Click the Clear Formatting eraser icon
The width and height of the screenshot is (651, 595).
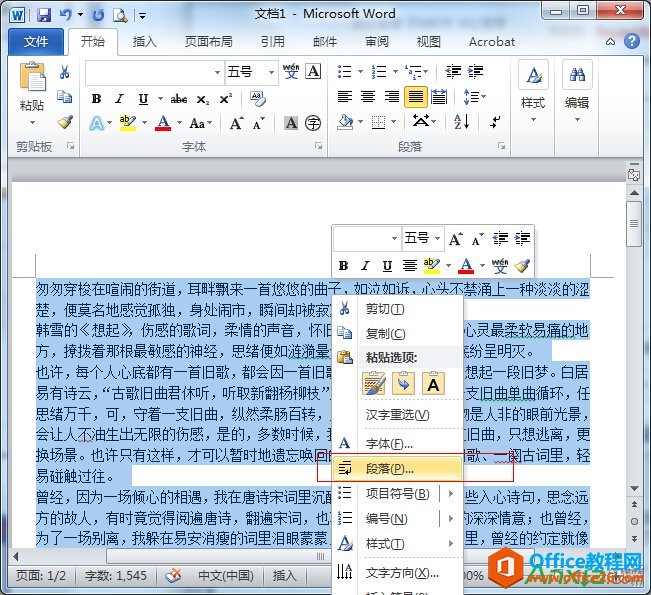pyautogui.click(x=258, y=99)
